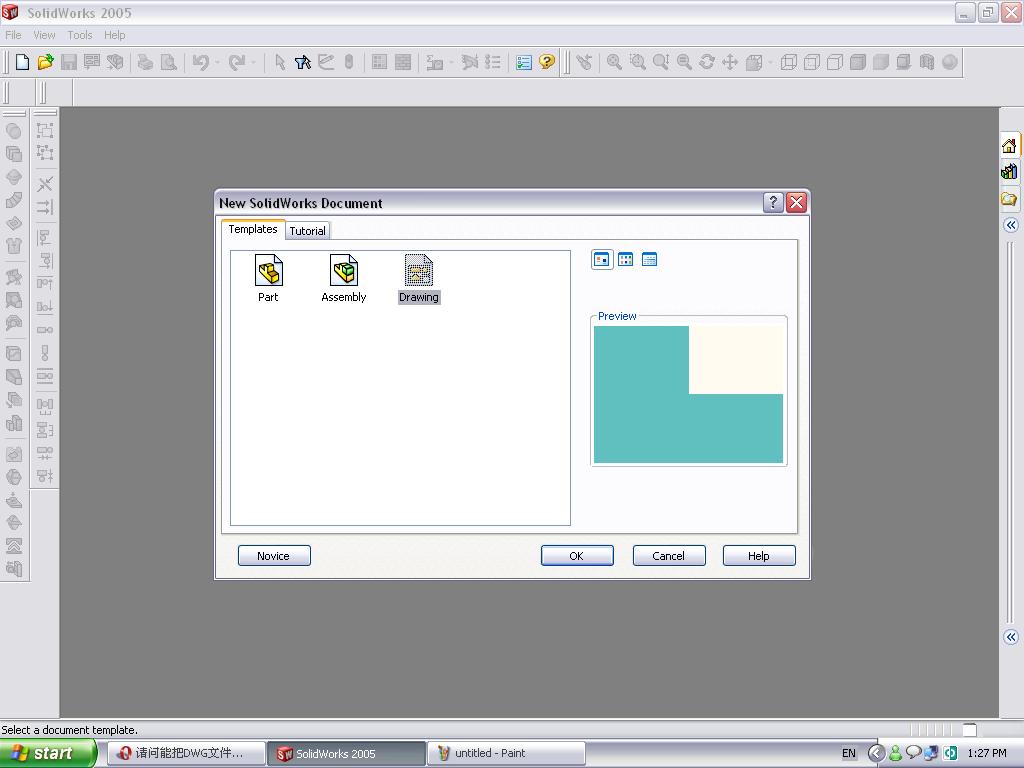Click the dialog's question mark help icon
Viewport: 1024px width, 768px height.
point(773,202)
